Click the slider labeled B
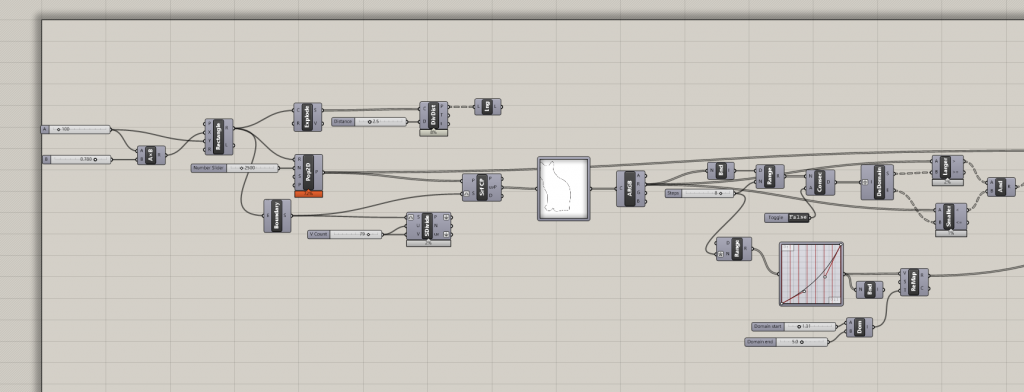The height and width of the screenshot is (392, 1024). [76, 159]
